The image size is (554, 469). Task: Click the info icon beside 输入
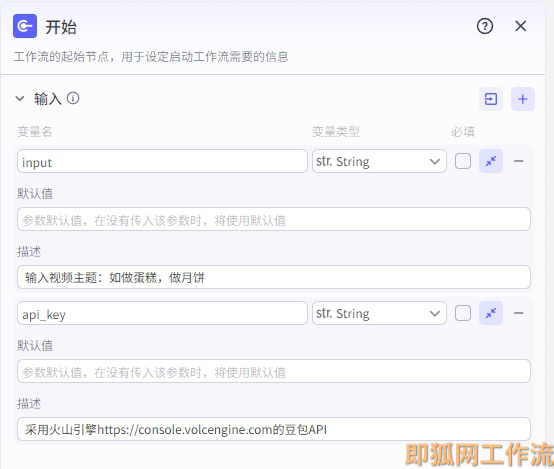pyautogui.click(x=73, y=98)
